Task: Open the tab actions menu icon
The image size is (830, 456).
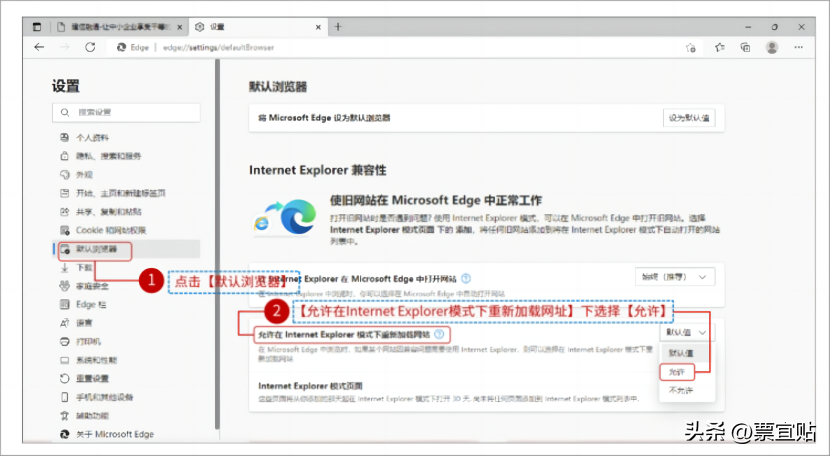Action: pos(37,27)
